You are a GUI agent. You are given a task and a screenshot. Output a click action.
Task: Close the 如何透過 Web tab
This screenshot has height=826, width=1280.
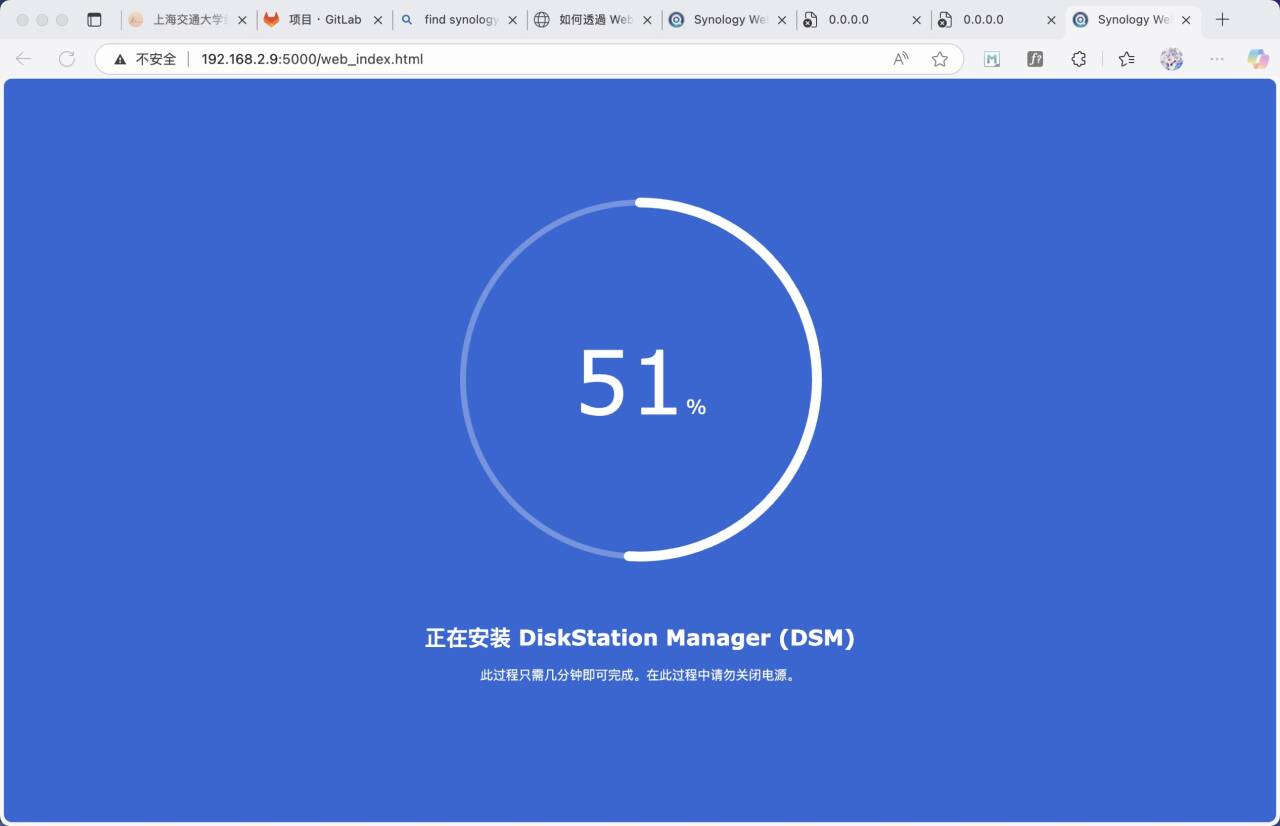coord(647,20)
